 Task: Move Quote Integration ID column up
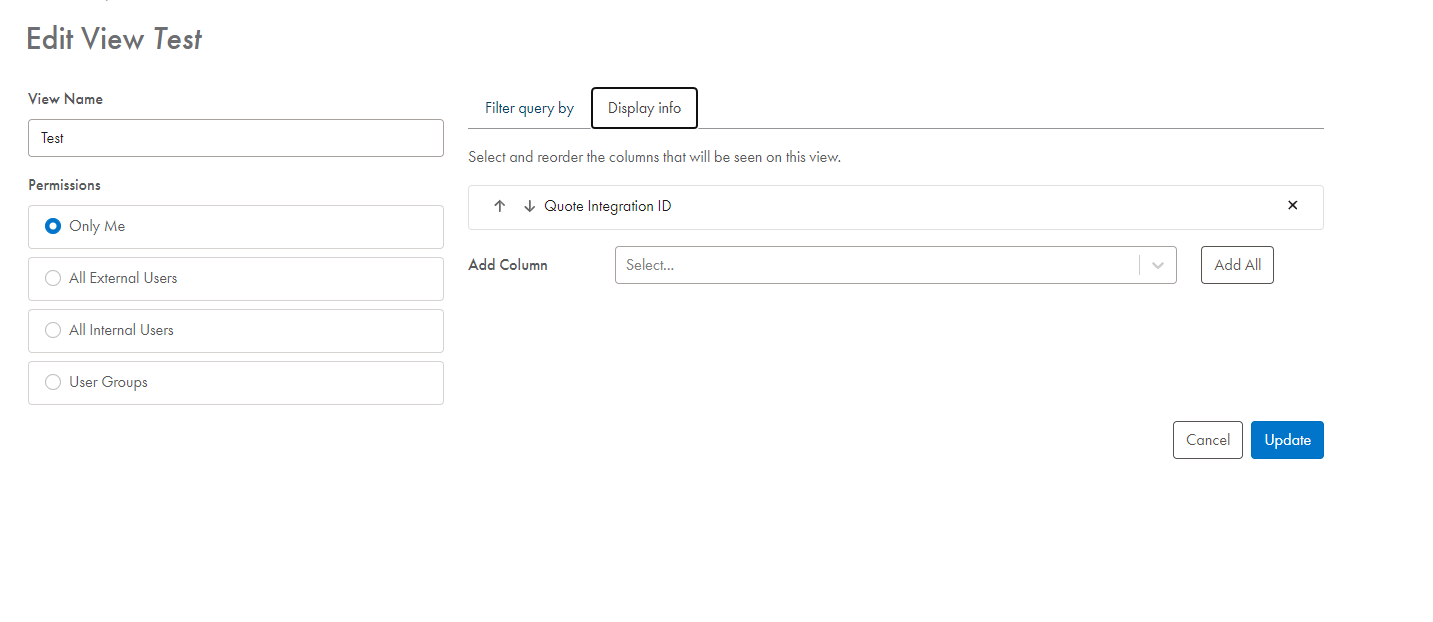[500, 206]
